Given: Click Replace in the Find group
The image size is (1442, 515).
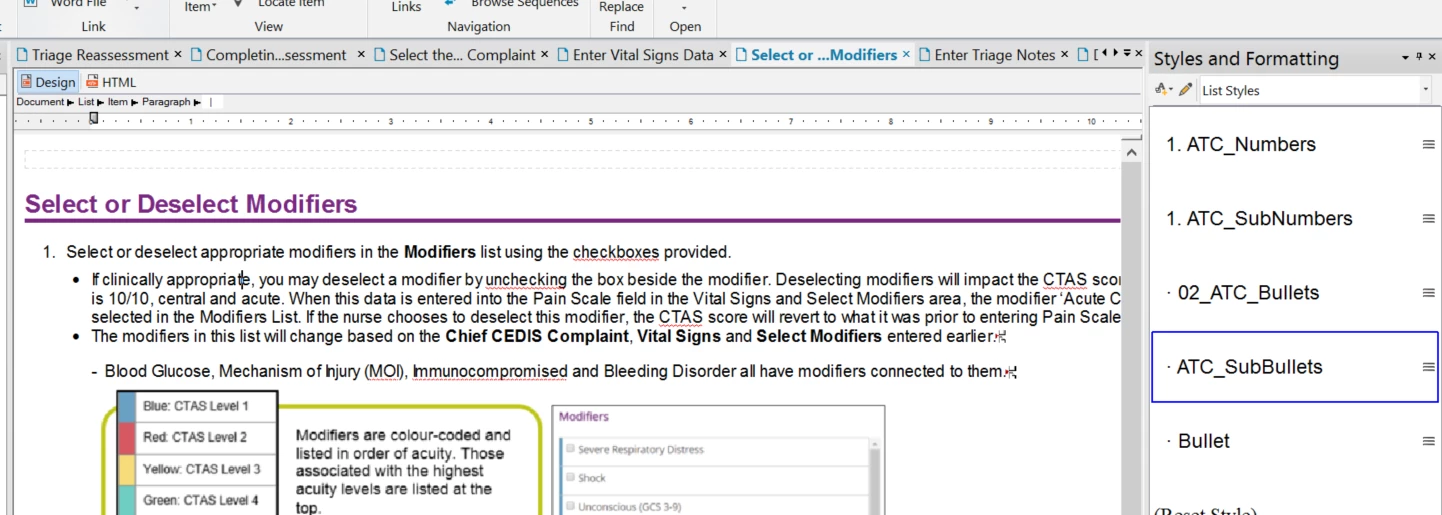Looking at the screenshot, I should tap(621, 7).
